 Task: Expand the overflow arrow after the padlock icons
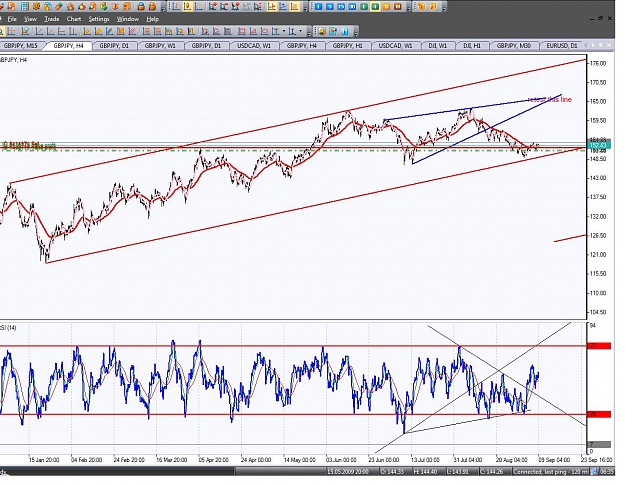point(163,9)
